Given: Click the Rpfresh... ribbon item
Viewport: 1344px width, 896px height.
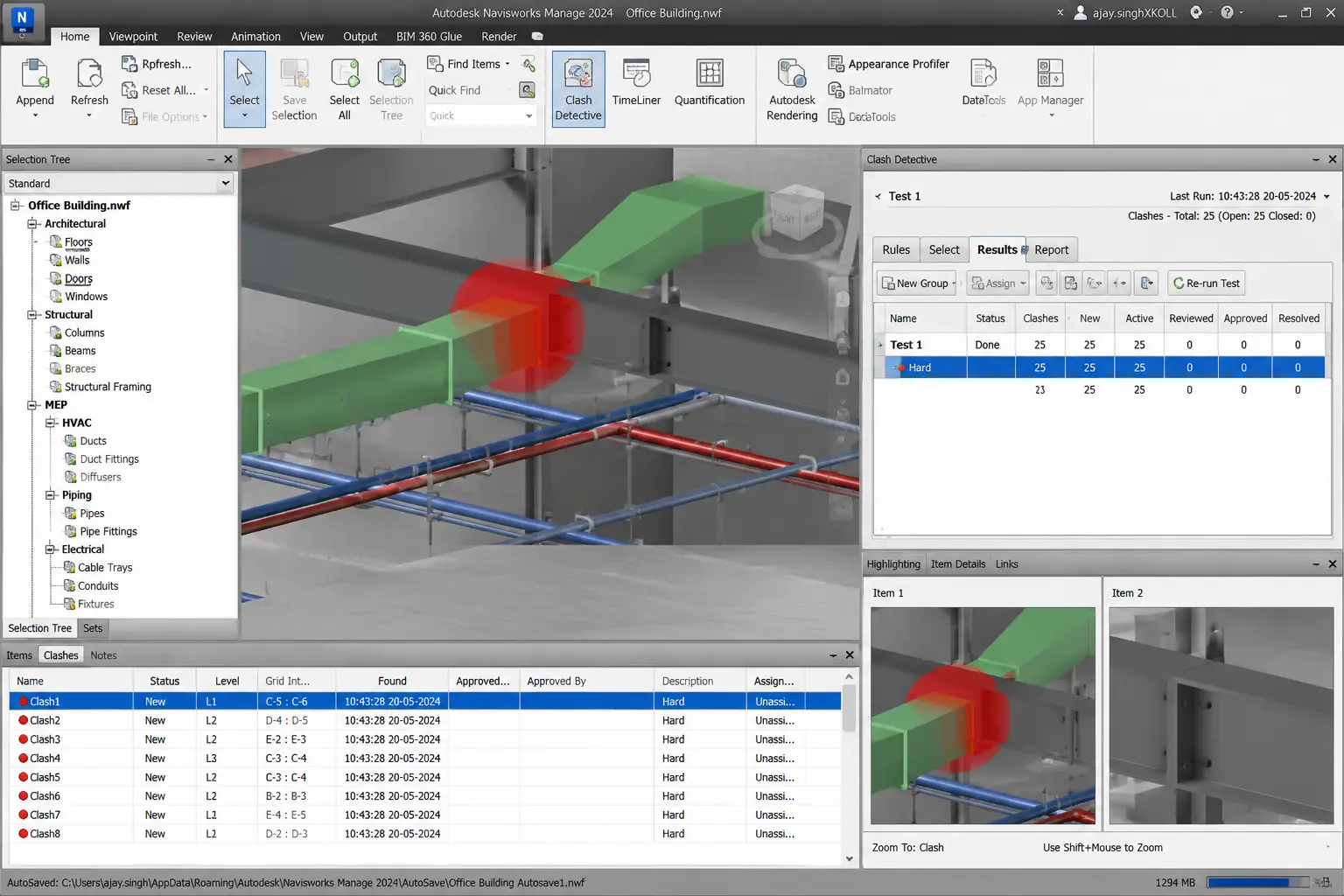Looking at the screenshot, I should point(157,64).
